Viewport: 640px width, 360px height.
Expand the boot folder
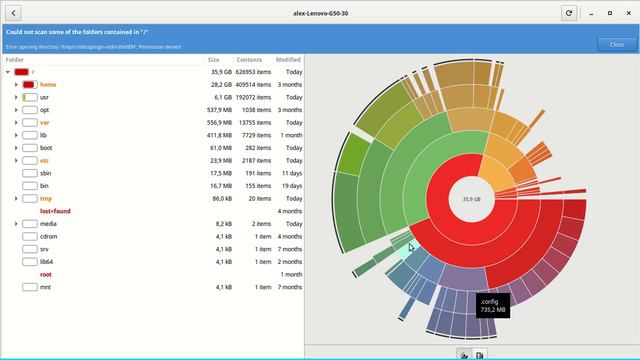[x=16, y=148]
